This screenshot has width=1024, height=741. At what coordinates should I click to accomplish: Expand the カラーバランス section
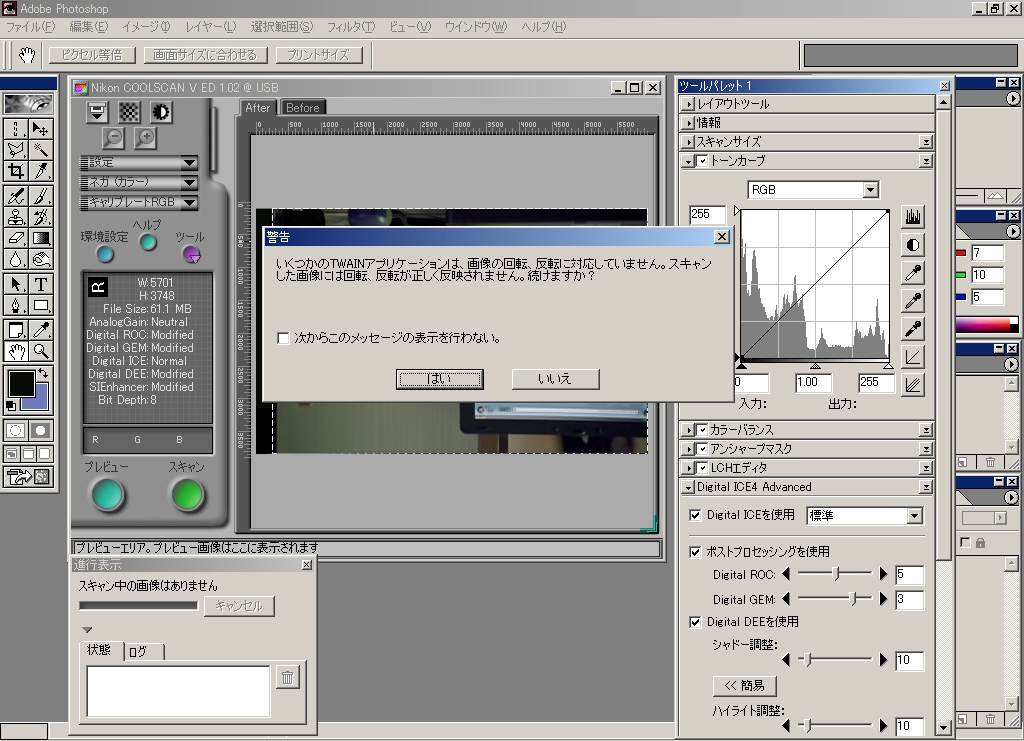[689, 430]
